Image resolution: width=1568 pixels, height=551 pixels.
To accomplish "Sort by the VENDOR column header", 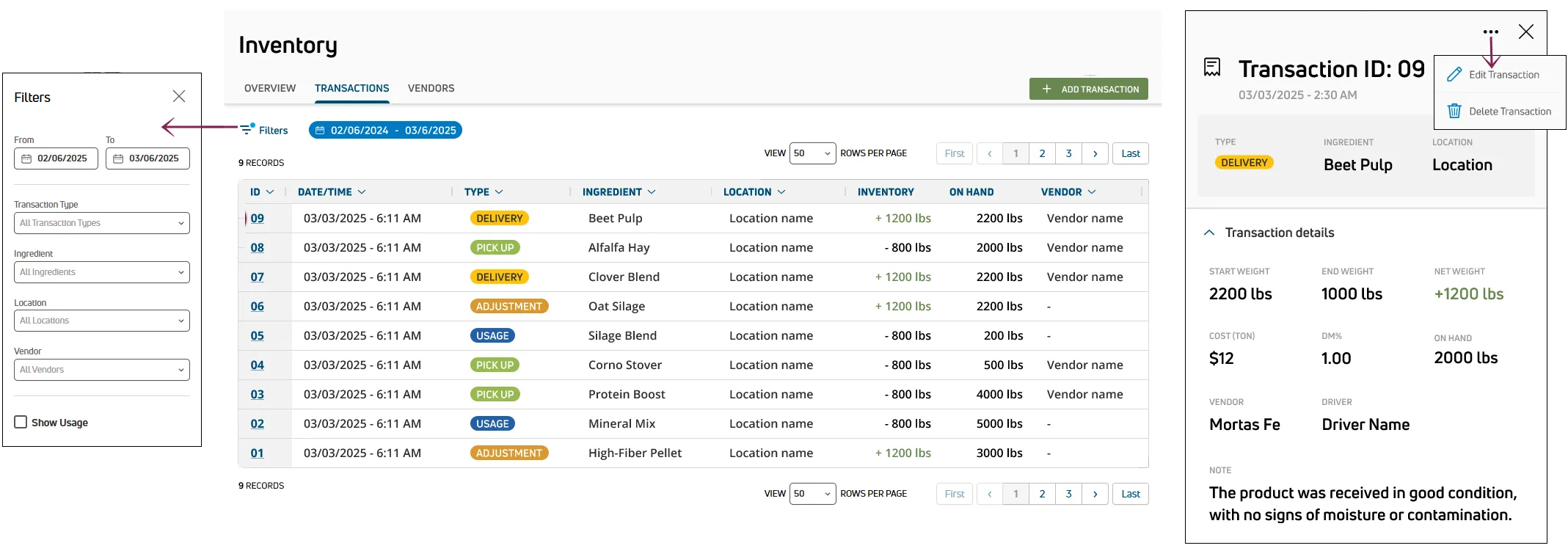I will pyautogui.click(x=1068, y=192).
